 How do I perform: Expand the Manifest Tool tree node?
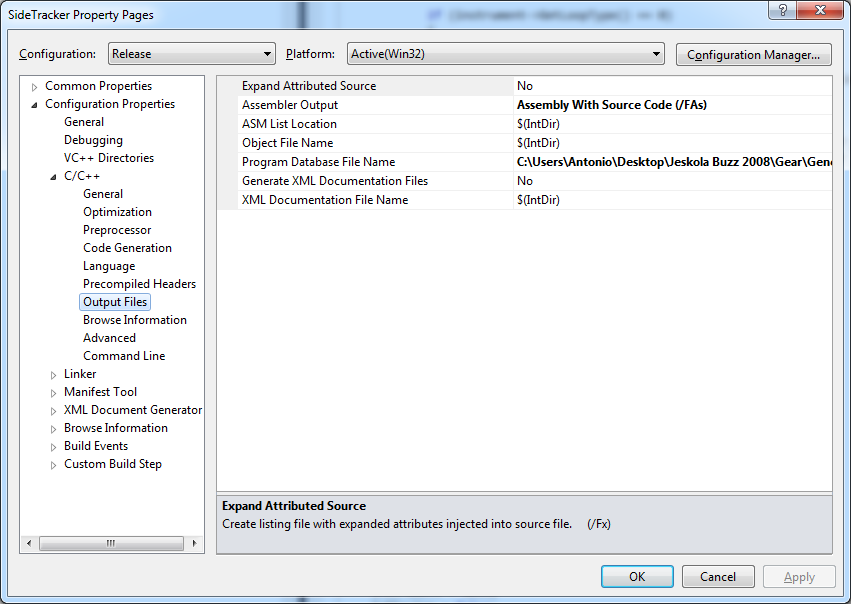pyautogui.click(x=53, y=393)
